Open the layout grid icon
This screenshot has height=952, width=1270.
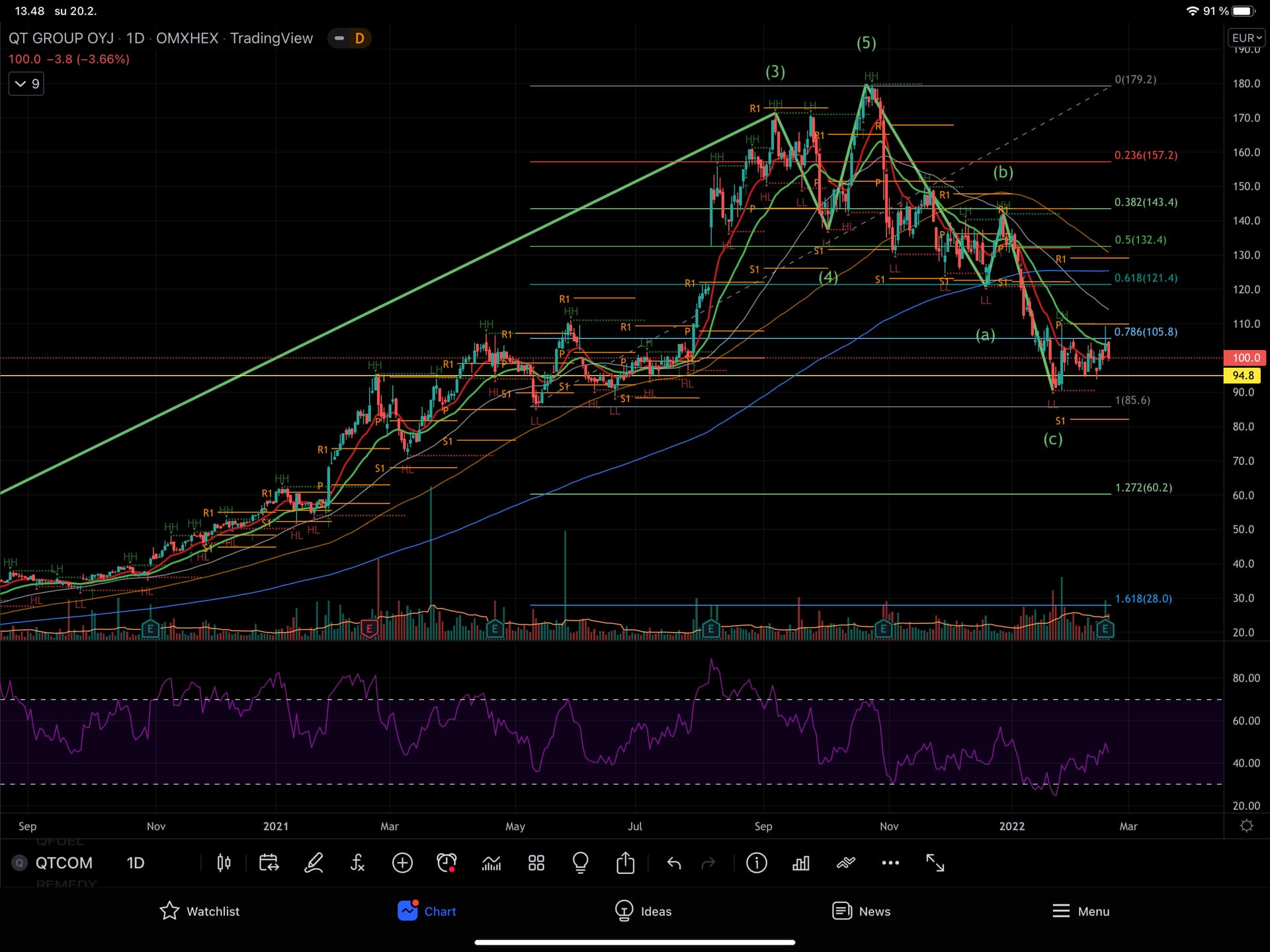[x=536, y=863]
